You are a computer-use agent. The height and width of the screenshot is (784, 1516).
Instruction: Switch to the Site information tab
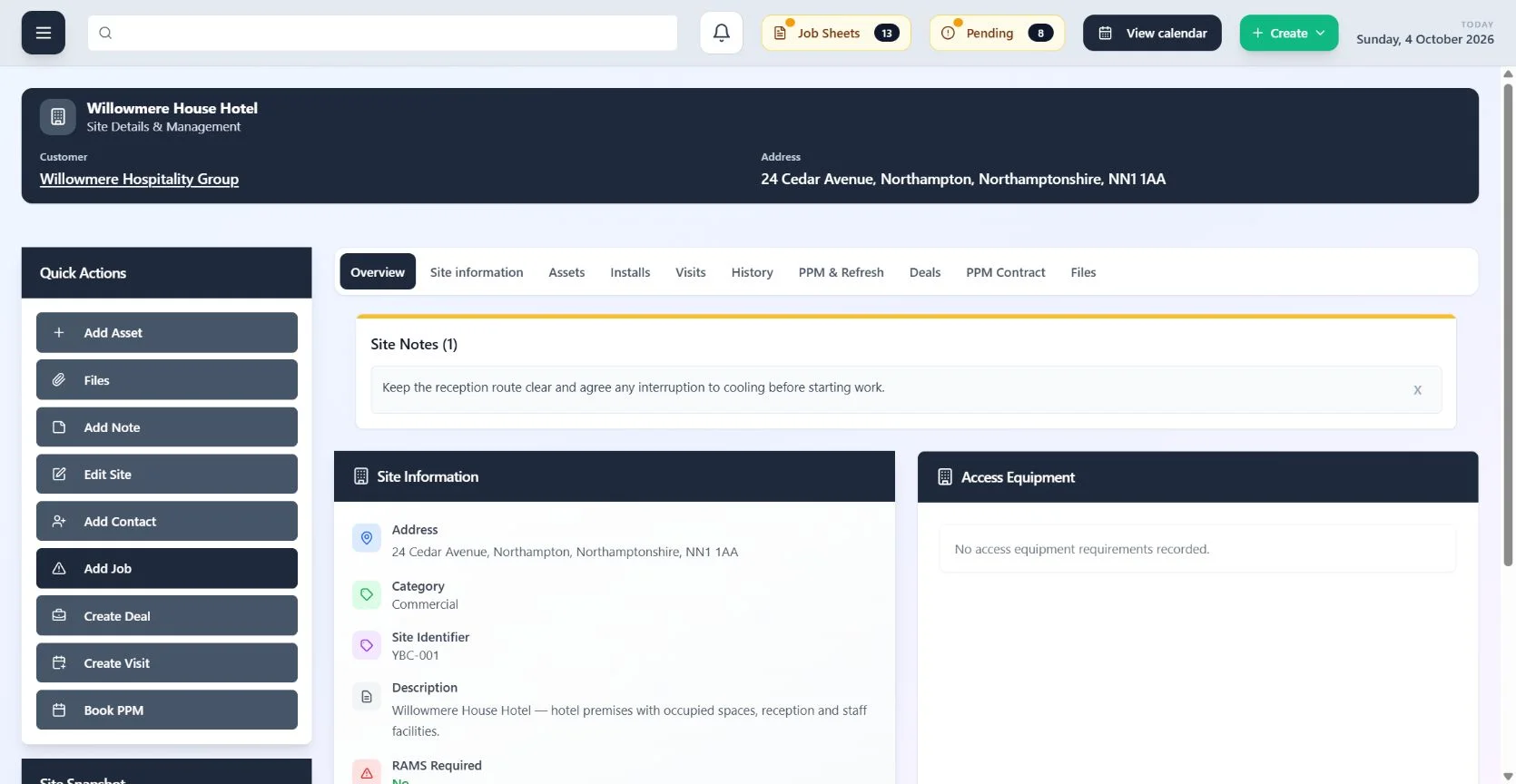477,272
